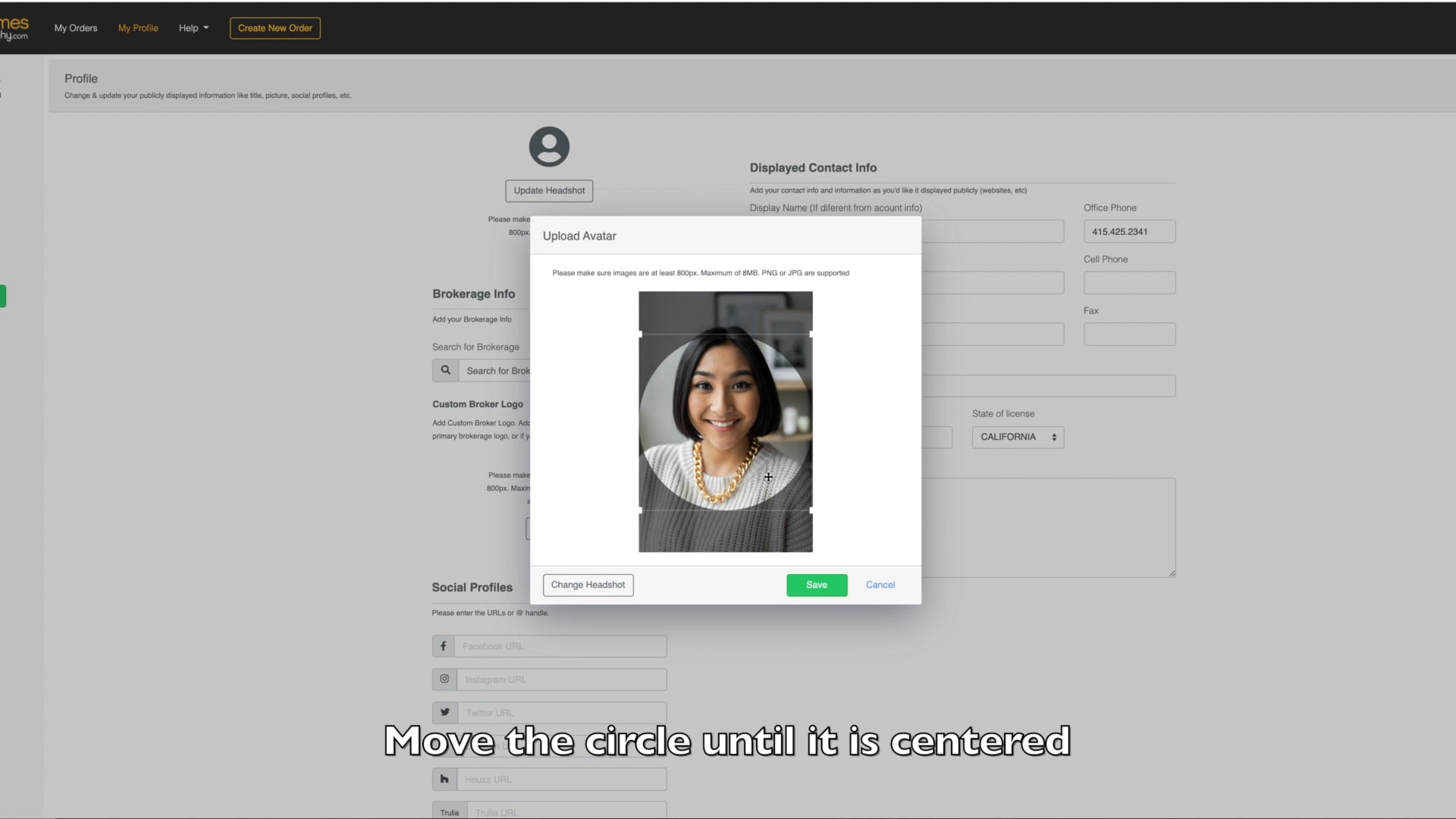Viewport: 1456px width, 819px height.
Task: Click the Houzz social profile icon
Action: 444,779
